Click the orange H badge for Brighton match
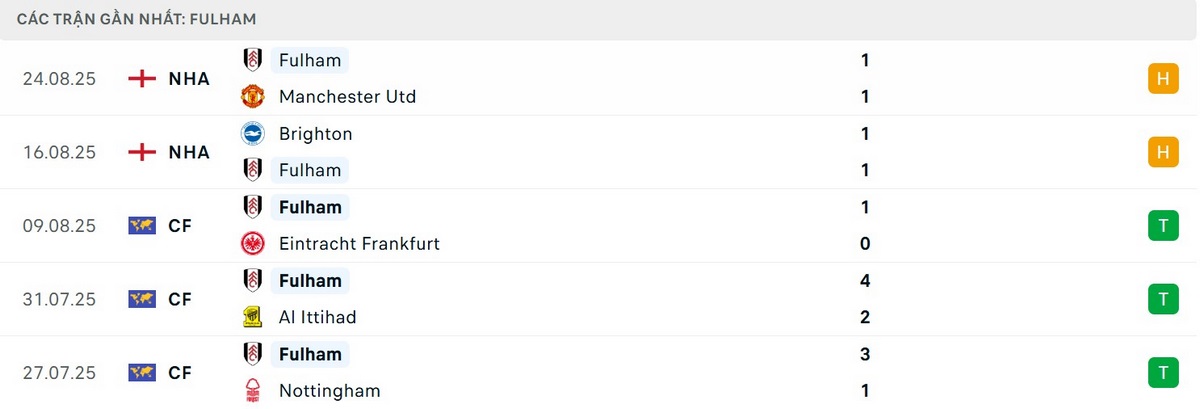The height and width of the screenshot is (409, 1200). point(1163,152)
